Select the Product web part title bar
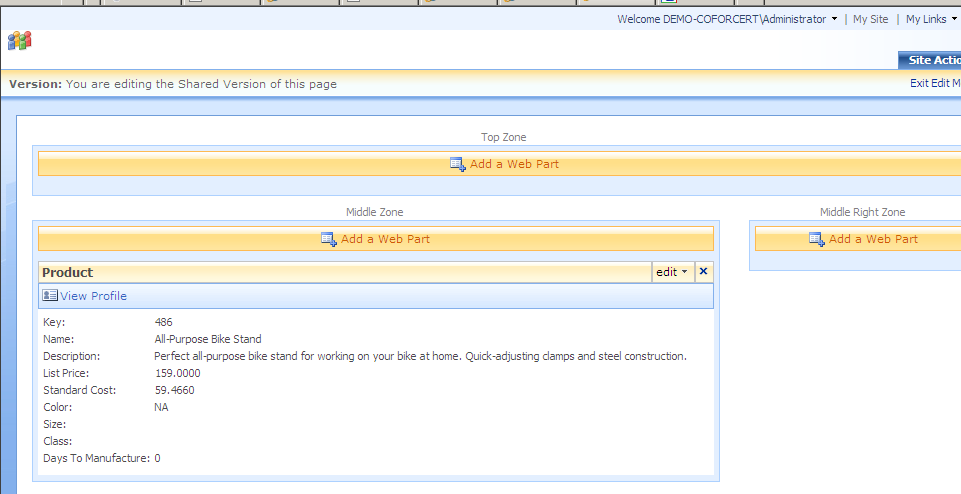The image size is (961, 494). 340,272
